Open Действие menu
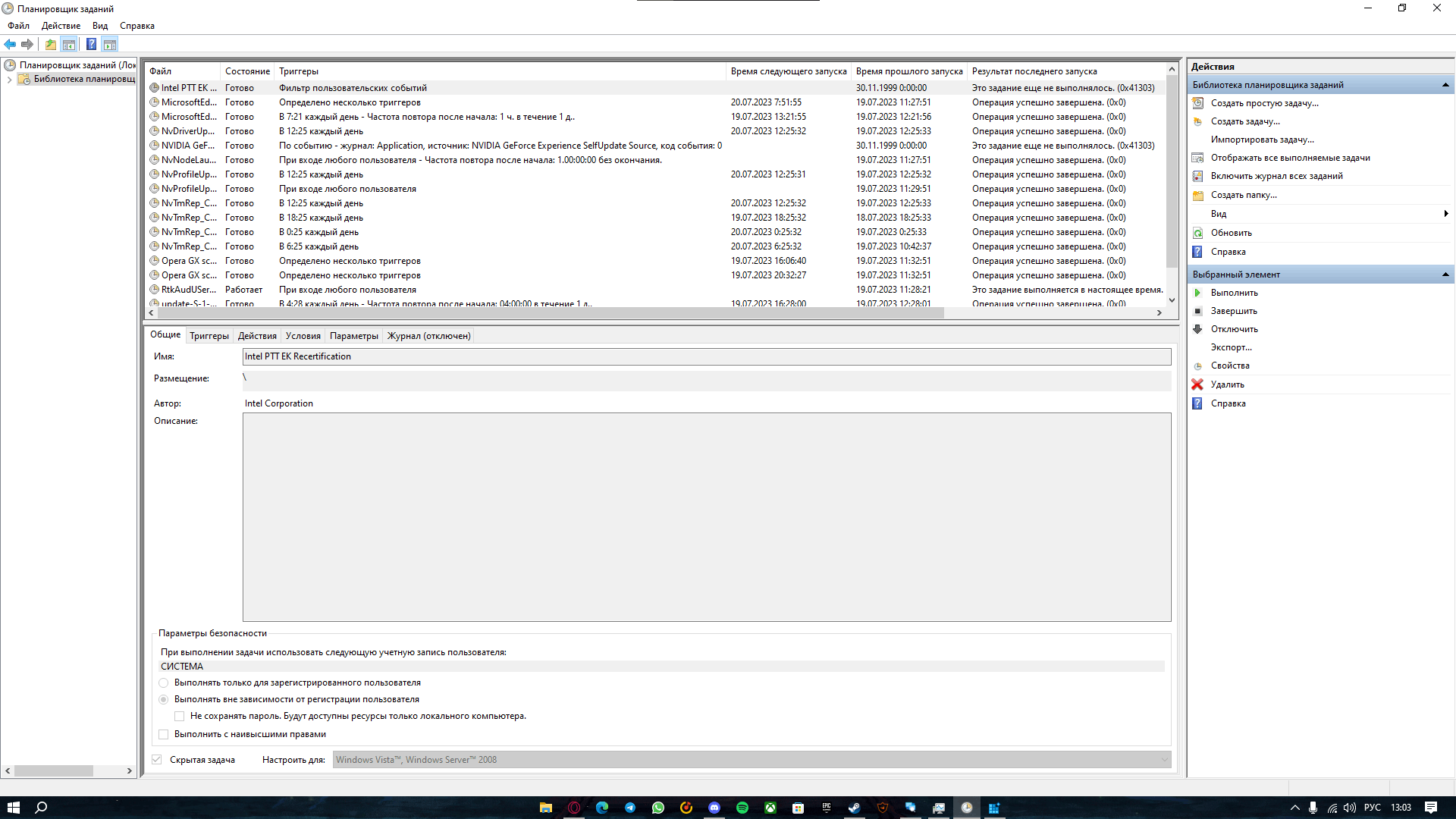This screenshot has width=1456, height=819. tap(61, 26)
